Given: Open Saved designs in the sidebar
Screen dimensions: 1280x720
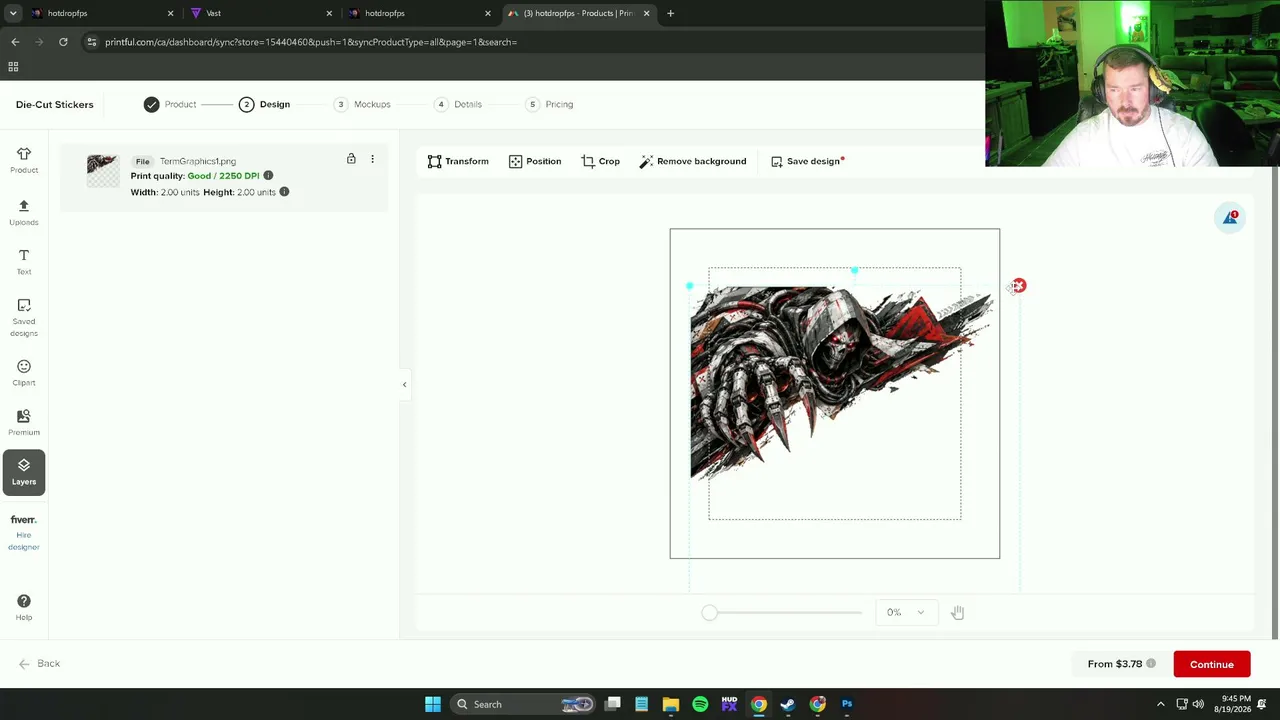Looking at the screenshot, I should pyautogui.click(x=24, y=317).
